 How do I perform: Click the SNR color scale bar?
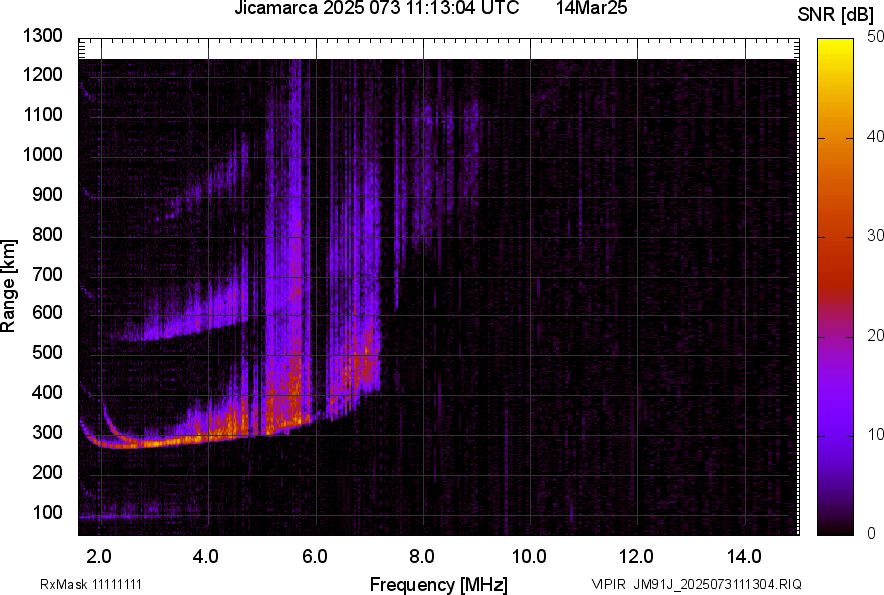(x=836, y=287)
